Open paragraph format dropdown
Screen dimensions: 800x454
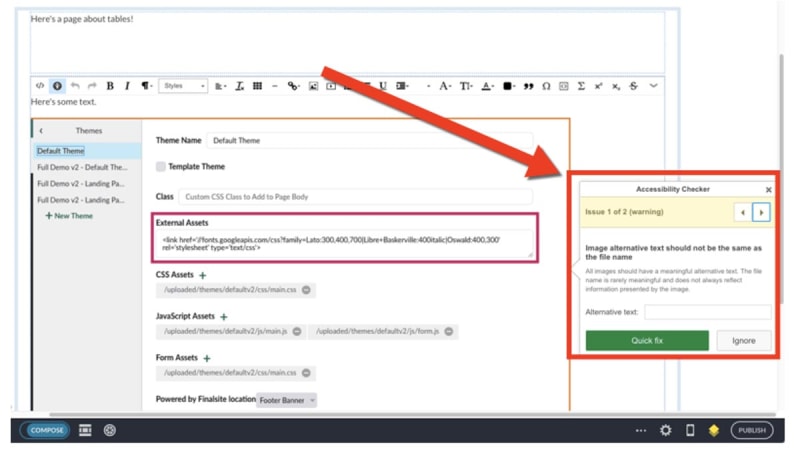[147, 86]
